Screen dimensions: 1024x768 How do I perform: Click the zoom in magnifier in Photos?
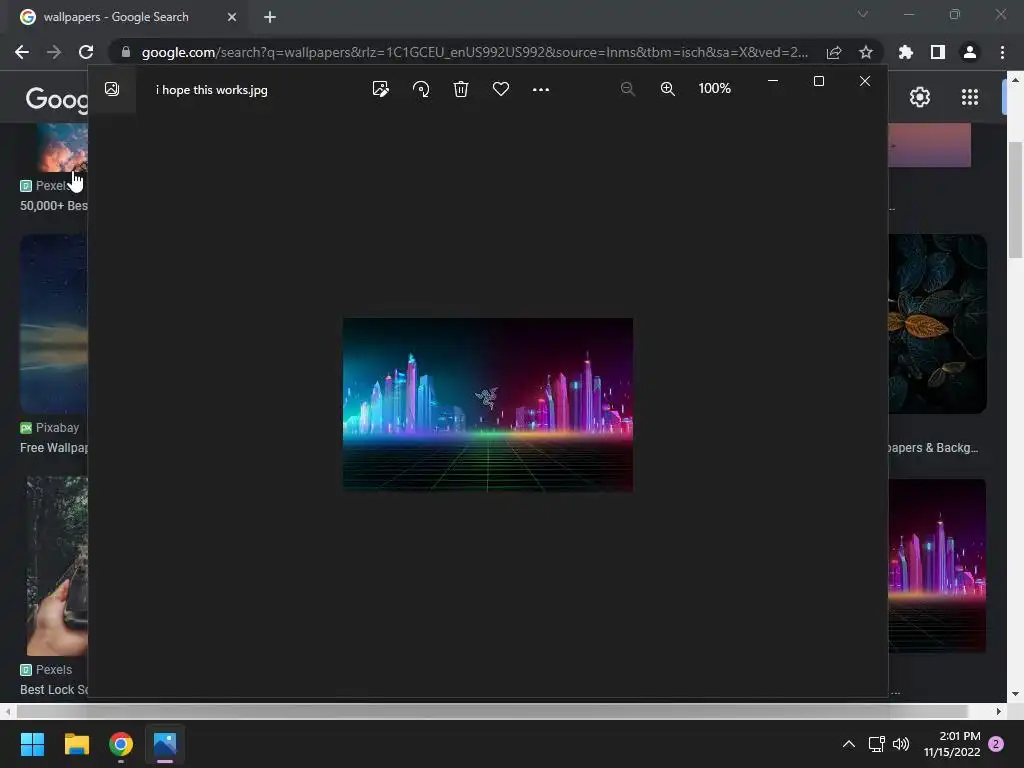pyautogui.click(x=667, y=89)
